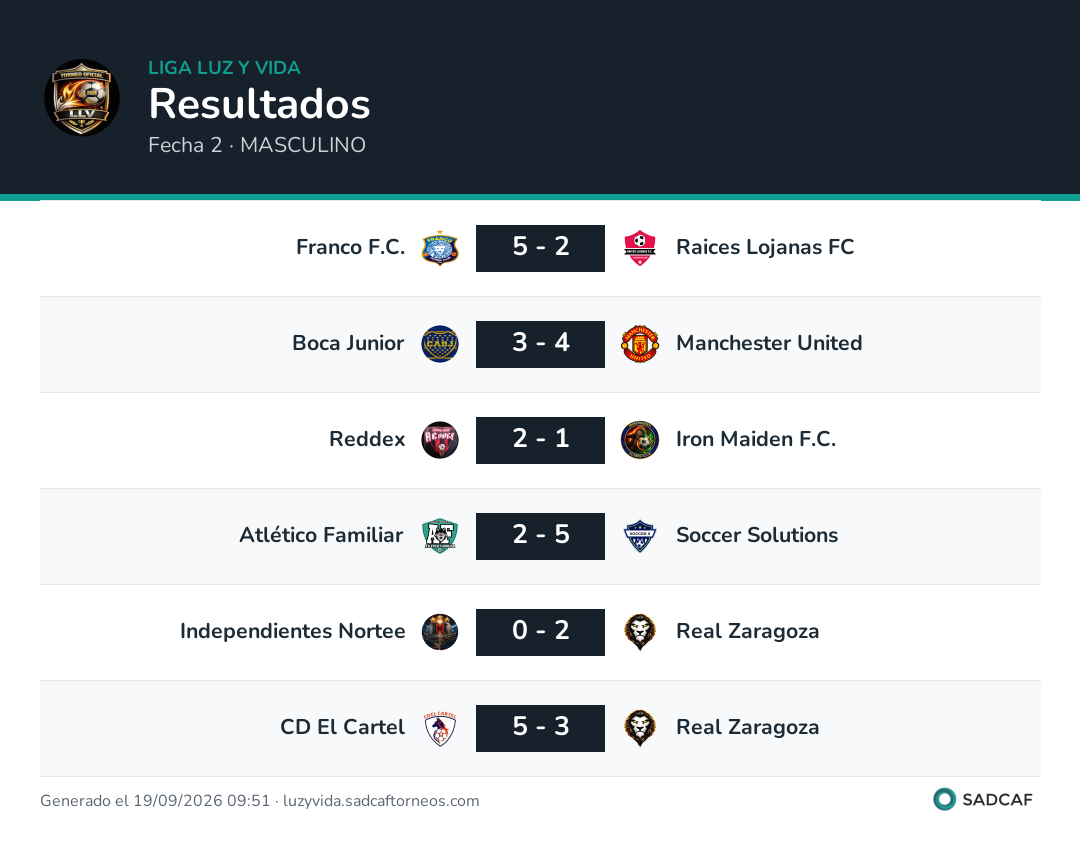Click the CD El Cartel crest
Screen dimensions: 1080x852
coord(440,728)
